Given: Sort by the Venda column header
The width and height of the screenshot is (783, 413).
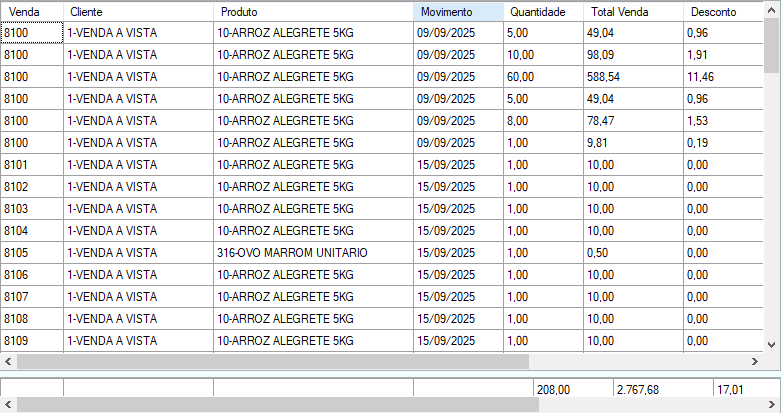Looking at the screenshot, I should click(x=31, y=12).
